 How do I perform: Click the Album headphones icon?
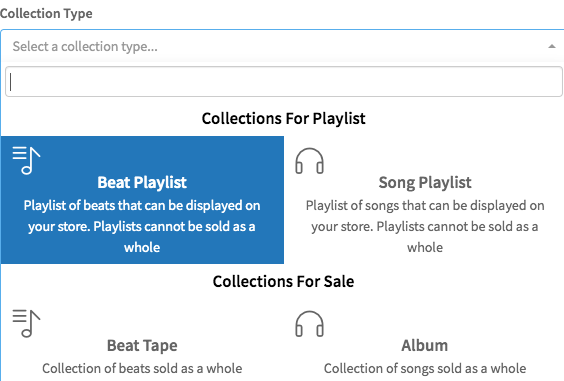tap(309, 324)
